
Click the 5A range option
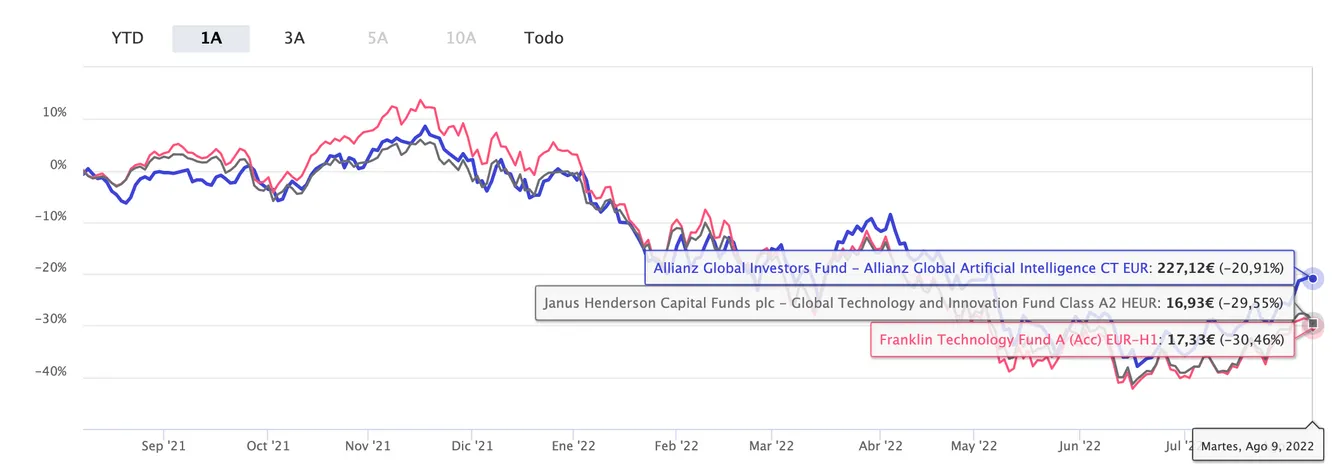pos(377,38)
